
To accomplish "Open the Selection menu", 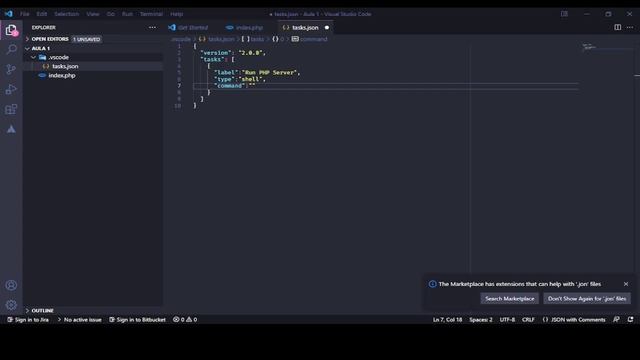I will pyautogui.click(x=67, y=14).
